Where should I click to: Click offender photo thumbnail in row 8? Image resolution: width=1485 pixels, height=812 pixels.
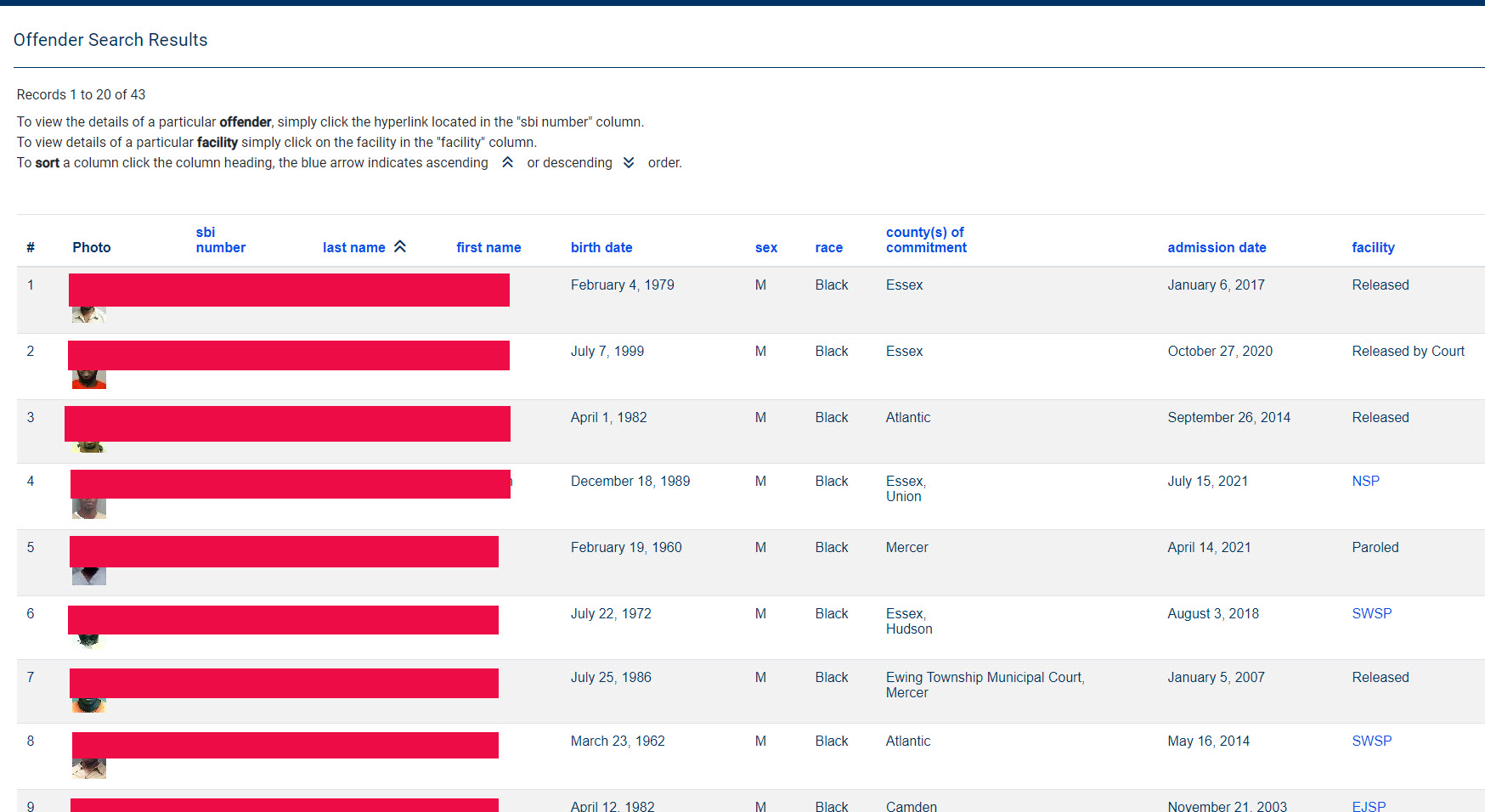coord(89,769)
